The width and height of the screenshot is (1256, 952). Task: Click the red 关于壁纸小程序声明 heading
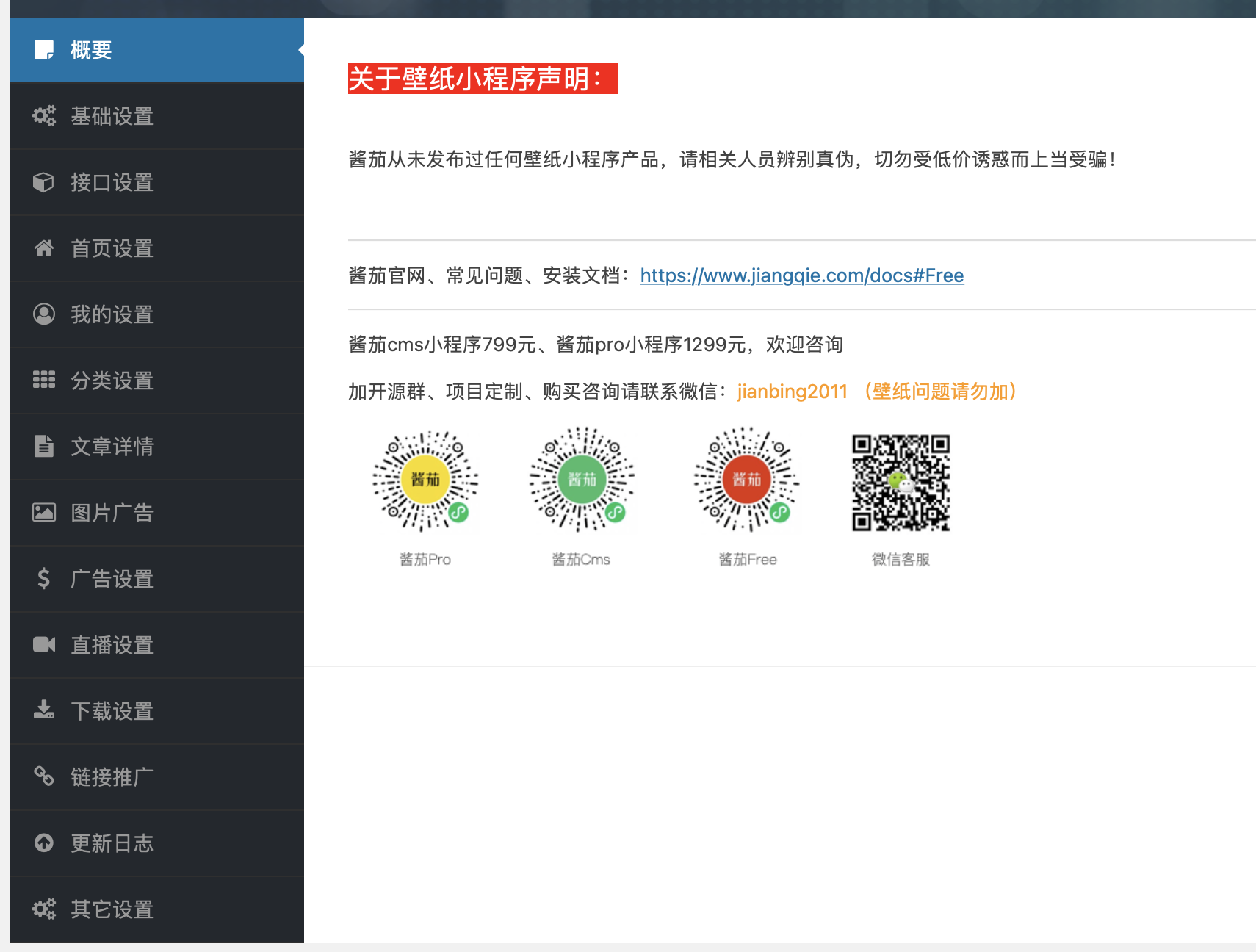(483, 79)
